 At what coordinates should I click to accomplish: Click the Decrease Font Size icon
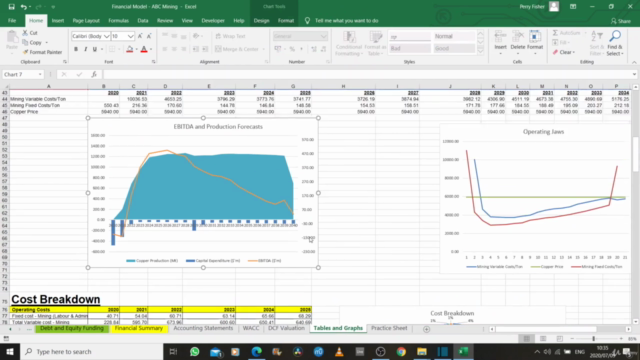point(149,36)
